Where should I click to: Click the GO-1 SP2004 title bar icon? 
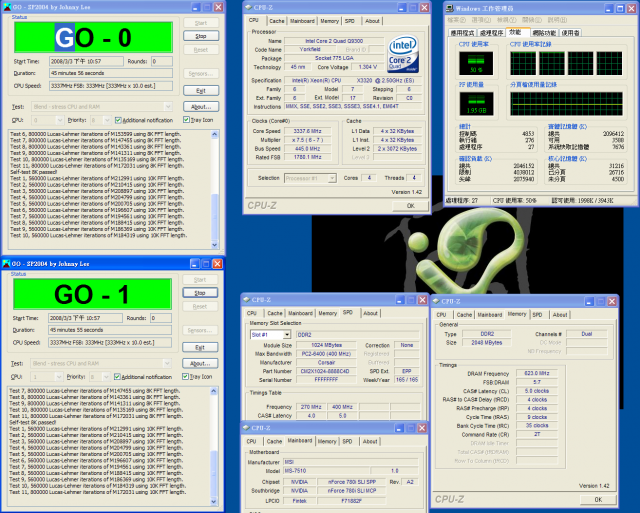click(6, 264)
